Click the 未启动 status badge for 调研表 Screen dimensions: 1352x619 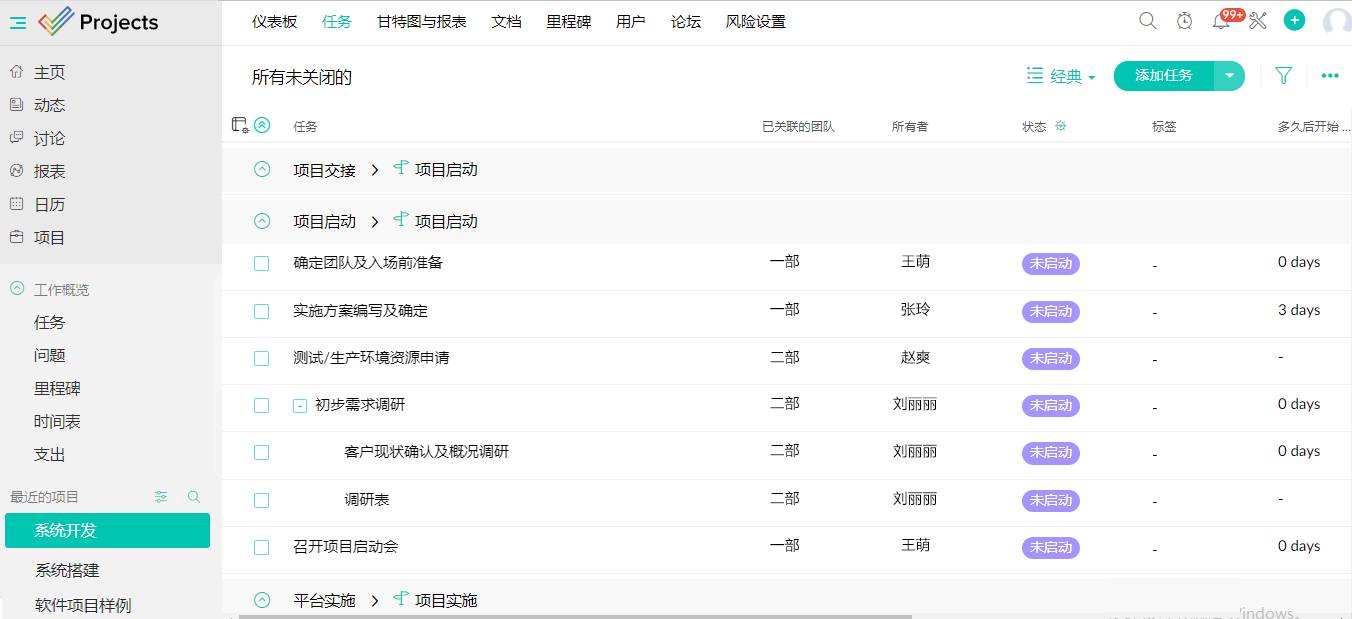click(1050, 500)
